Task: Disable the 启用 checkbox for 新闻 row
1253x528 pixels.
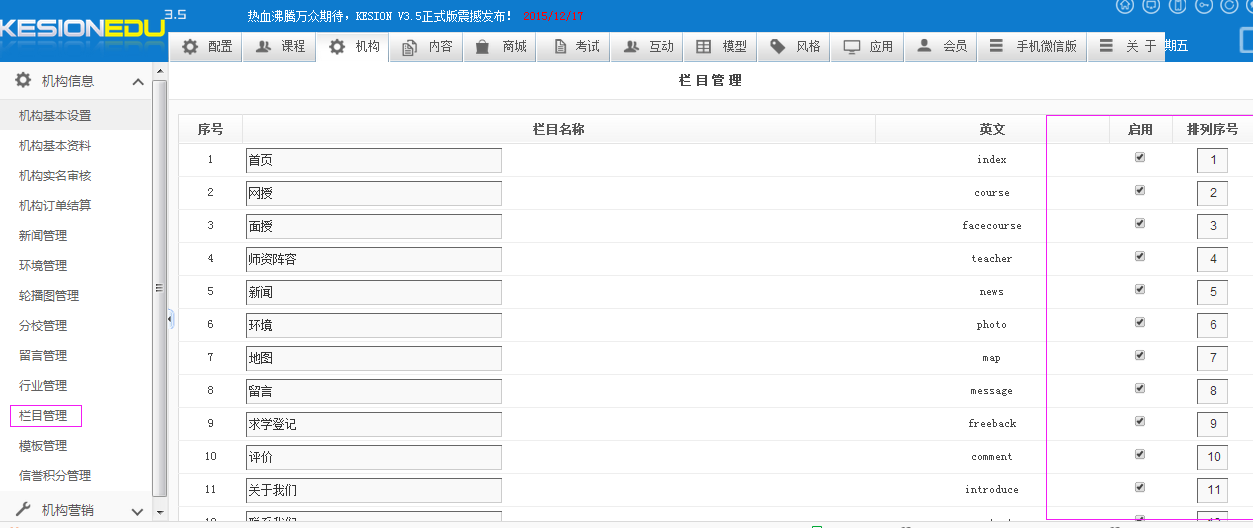Action: point(1140,290)
